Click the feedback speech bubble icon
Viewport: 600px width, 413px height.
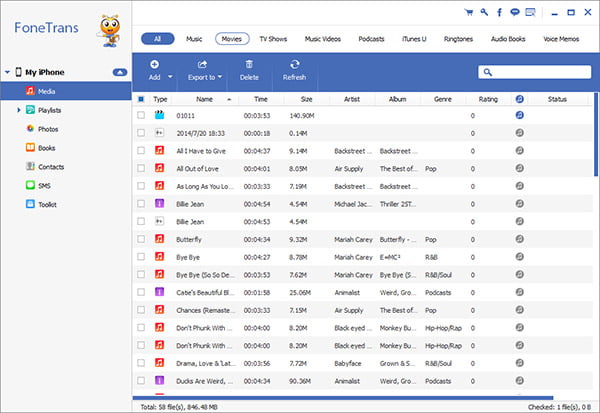(515, 12)
